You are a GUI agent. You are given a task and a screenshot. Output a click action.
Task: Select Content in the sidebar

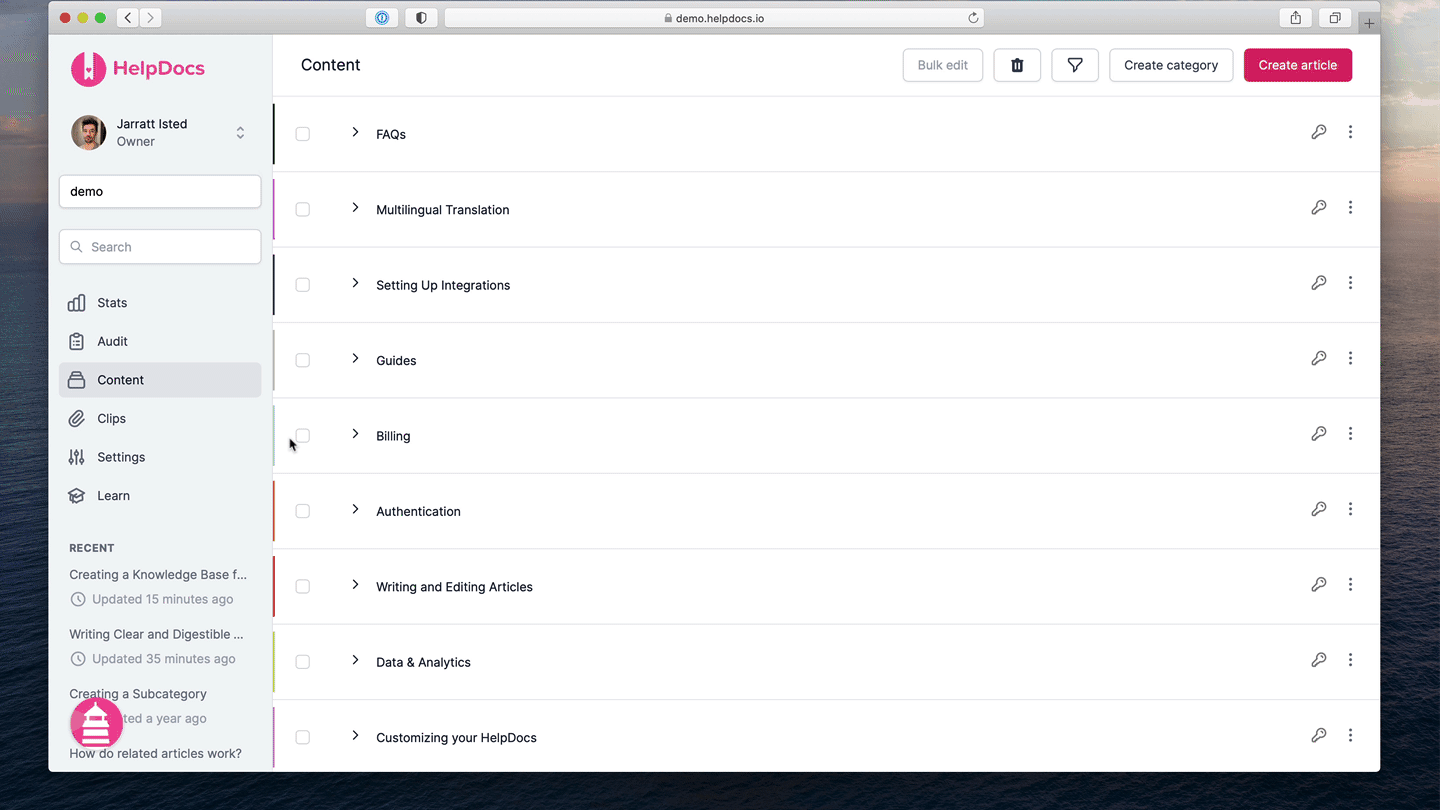[160, 380]
